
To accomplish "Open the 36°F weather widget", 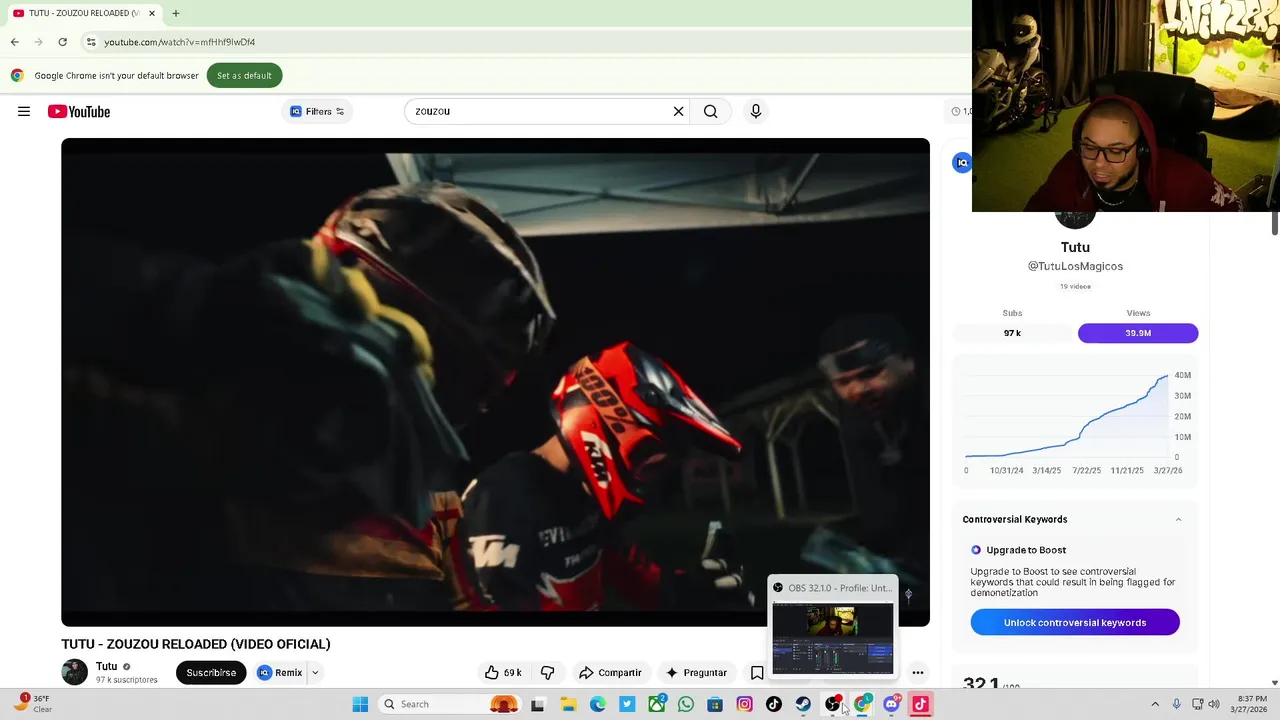I will coord(30,704).
